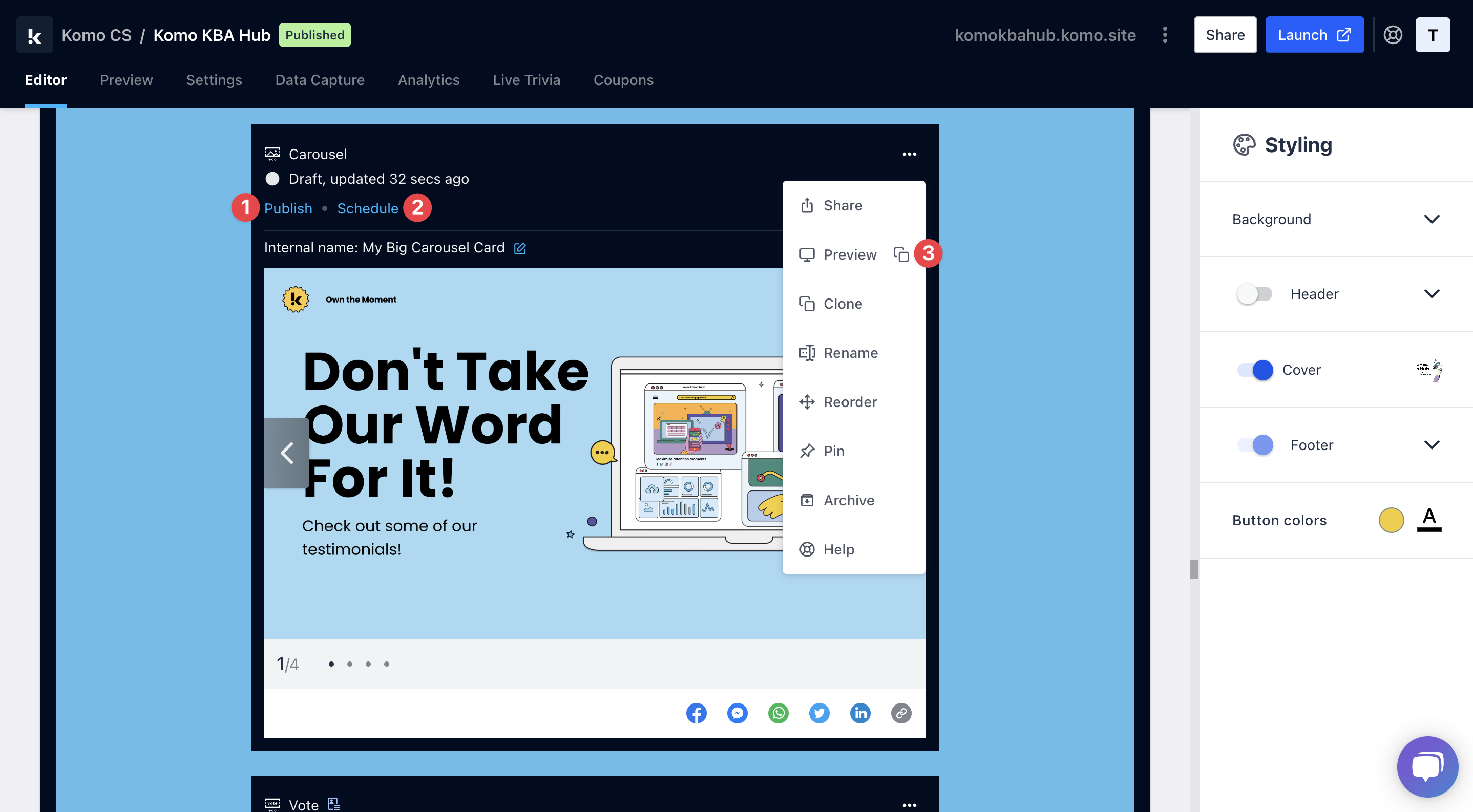
Task: Open the yellow button color swatch
Action: [1390, 520]
